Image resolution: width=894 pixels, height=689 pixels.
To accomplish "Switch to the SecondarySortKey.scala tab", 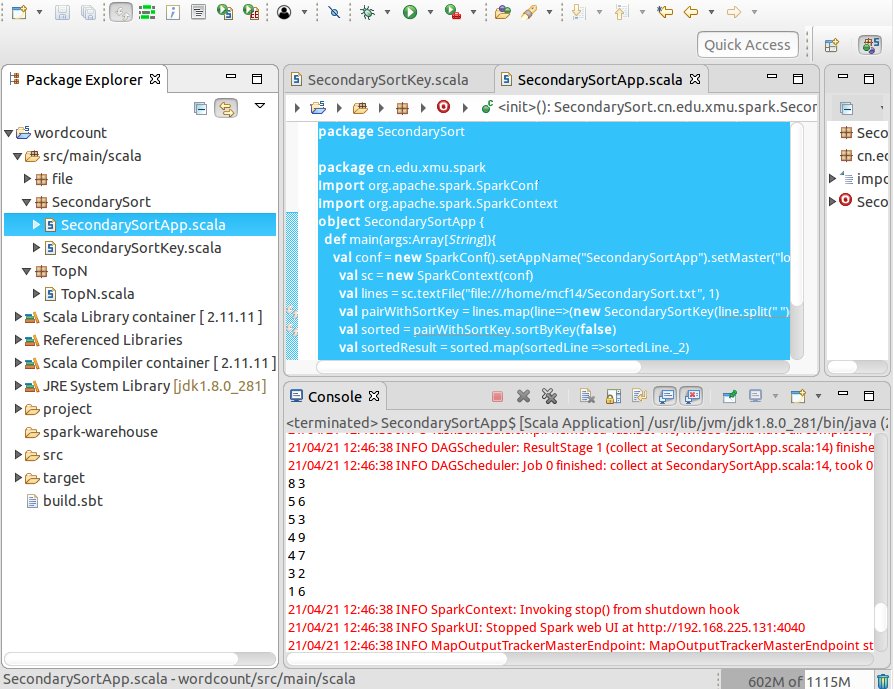I will (390, 78).
